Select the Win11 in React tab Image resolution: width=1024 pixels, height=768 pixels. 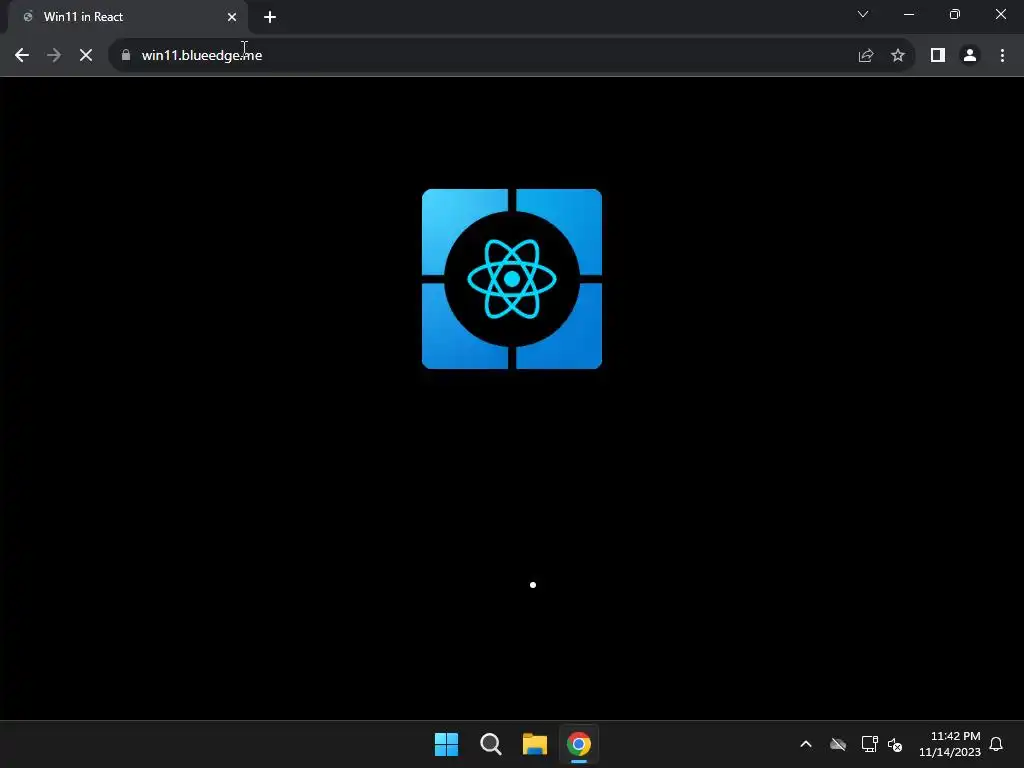pyautogui.click(x=127, y=17)
